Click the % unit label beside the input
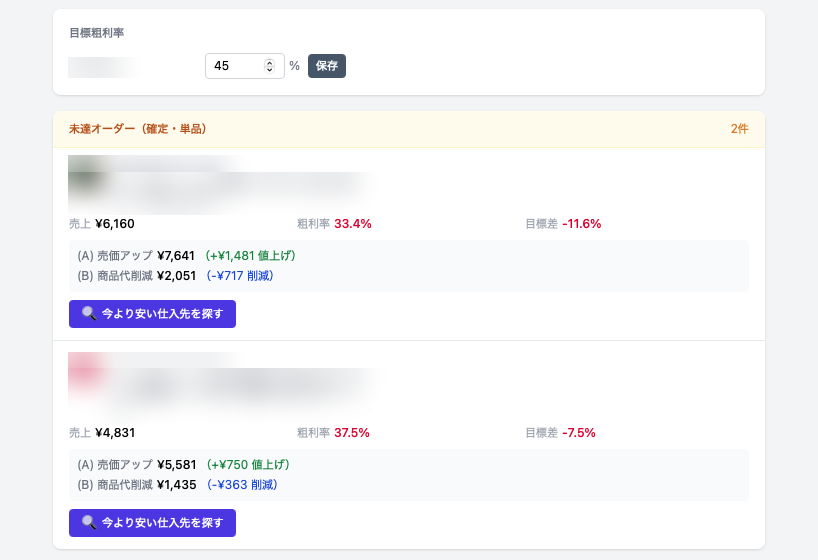This screenshot has height=560, width=818. click(x=294, y=66)
